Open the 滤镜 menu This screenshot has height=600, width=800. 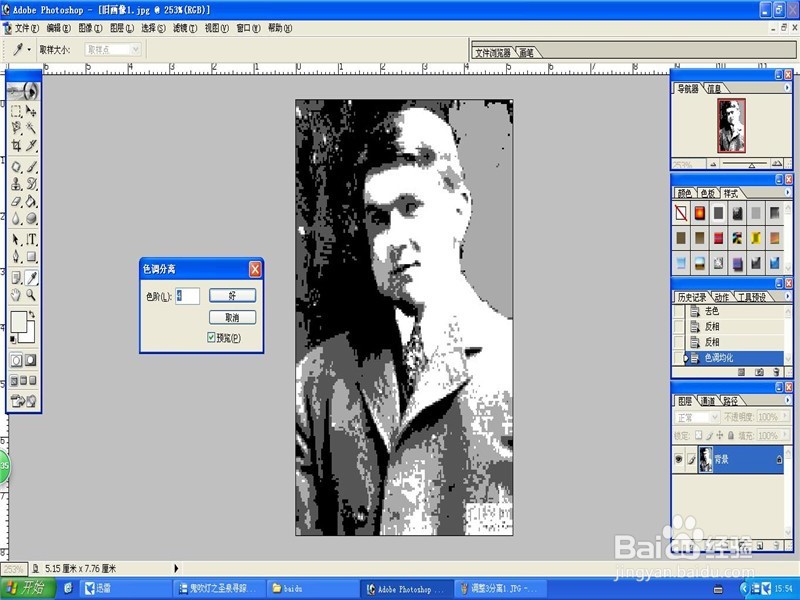pyautogui.click(x=185, y=28)
